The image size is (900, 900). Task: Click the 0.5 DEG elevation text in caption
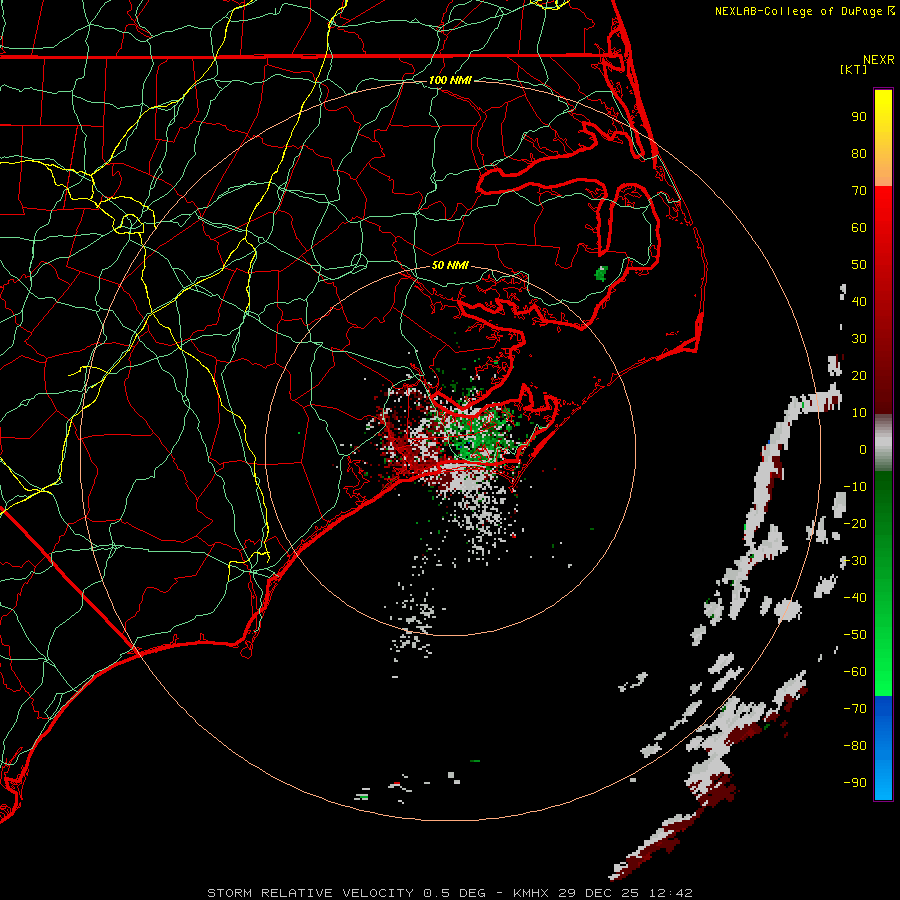coord(454,893)
